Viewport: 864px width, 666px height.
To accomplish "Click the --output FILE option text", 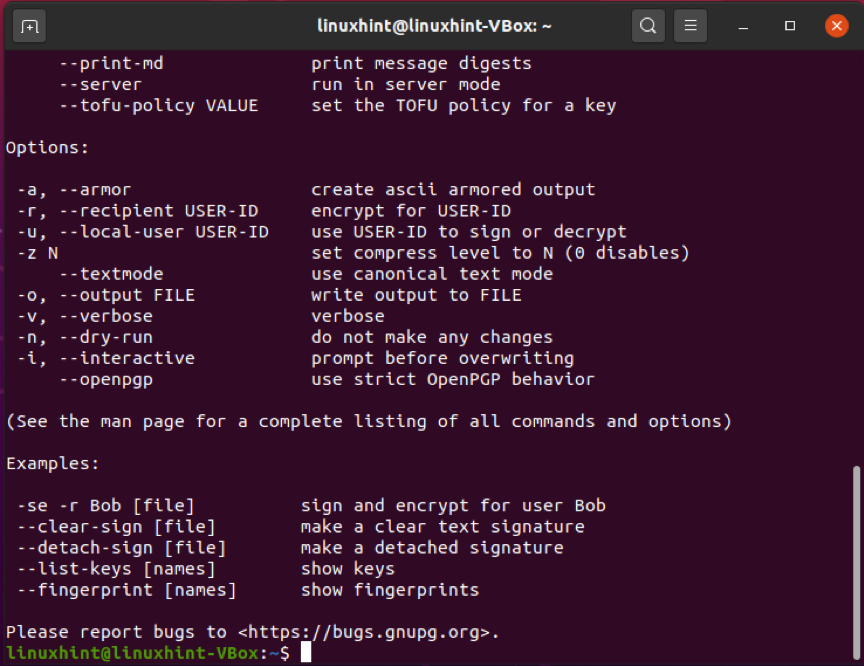I will pos(127,295).
